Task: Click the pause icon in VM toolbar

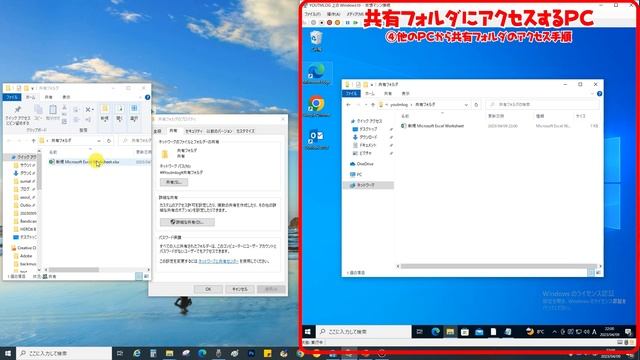Action: pyautogui.click(x=347, y=22)
